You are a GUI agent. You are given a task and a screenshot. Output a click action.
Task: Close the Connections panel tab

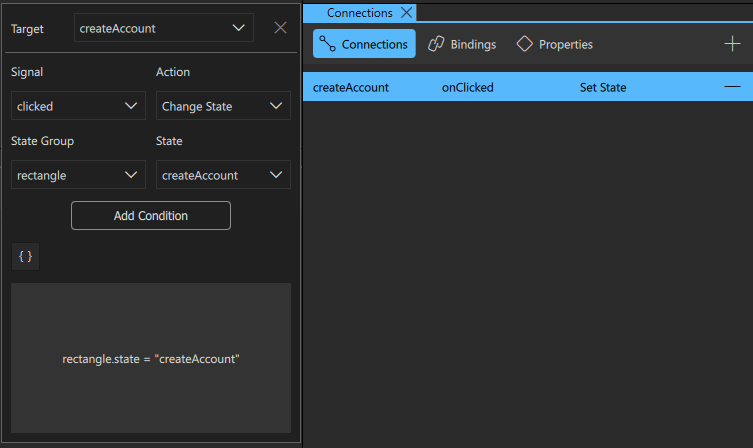point(405,13)
